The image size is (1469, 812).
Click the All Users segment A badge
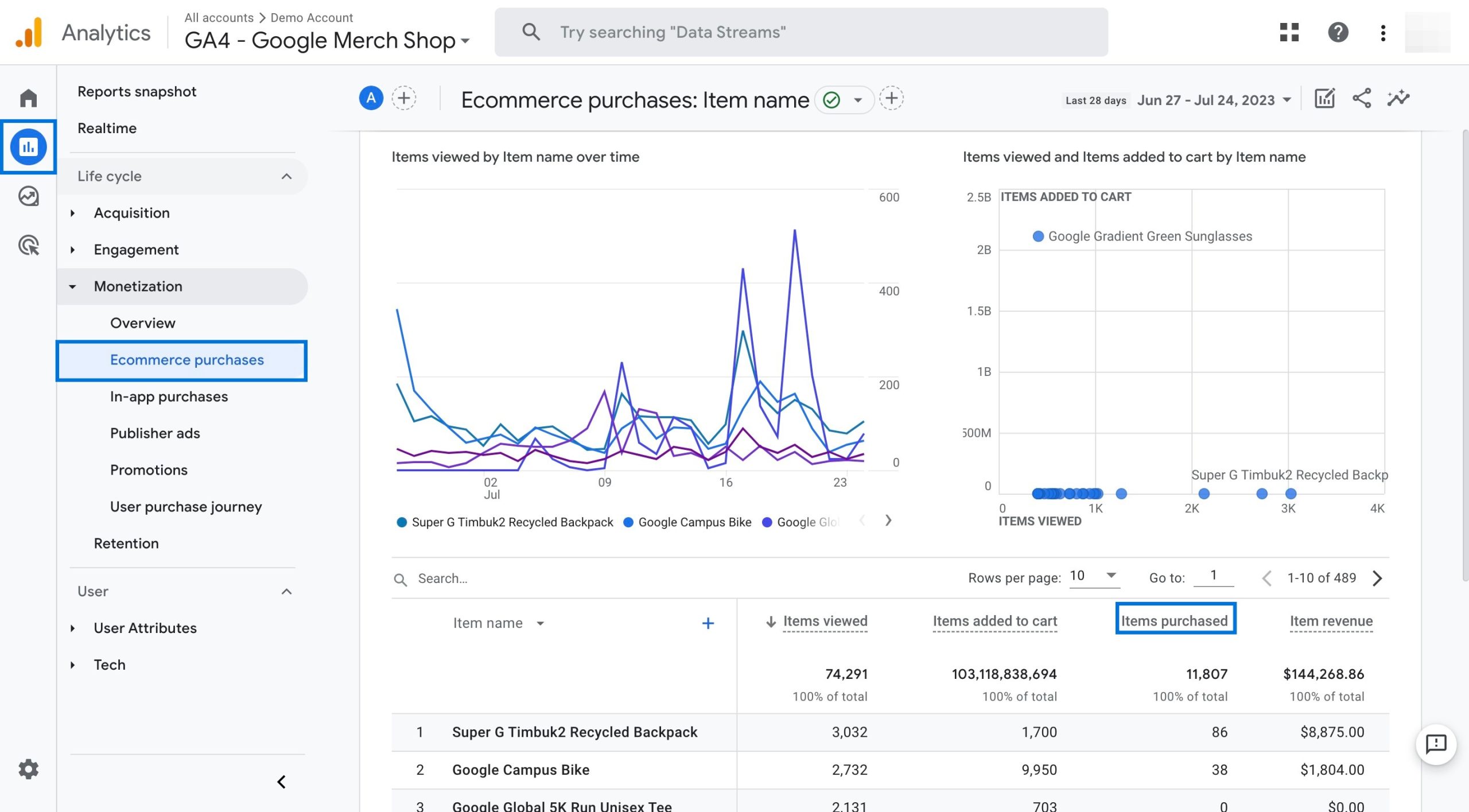pos(371,98)
